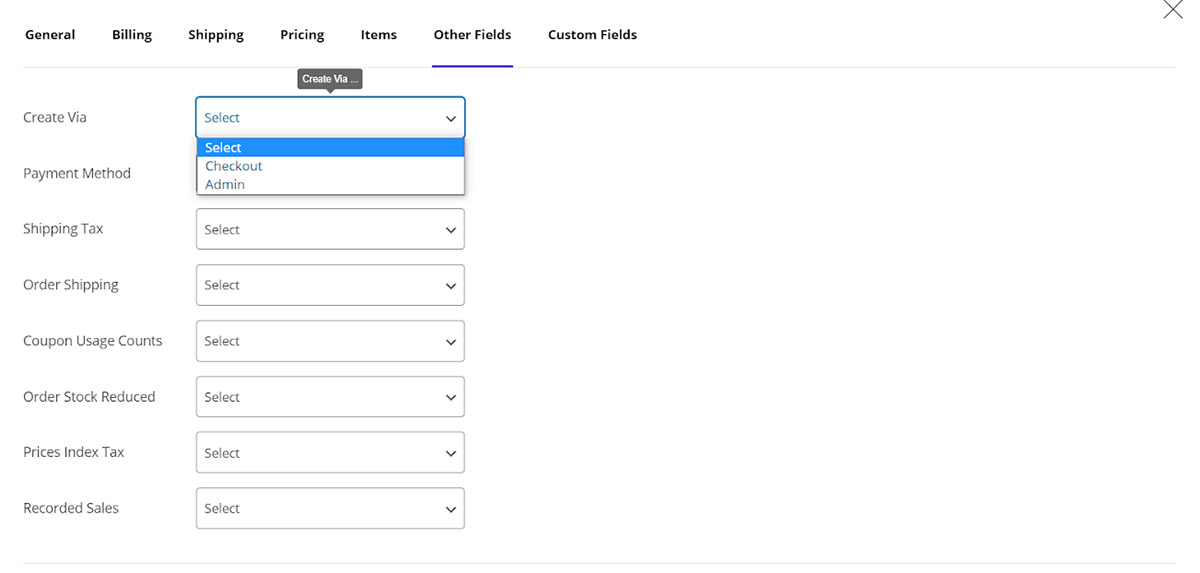Image resolution: width=1200 pixels, height=573 pixels.
Task: Pick the highlighted Select option in list
Action: click(x=224, y=147)
